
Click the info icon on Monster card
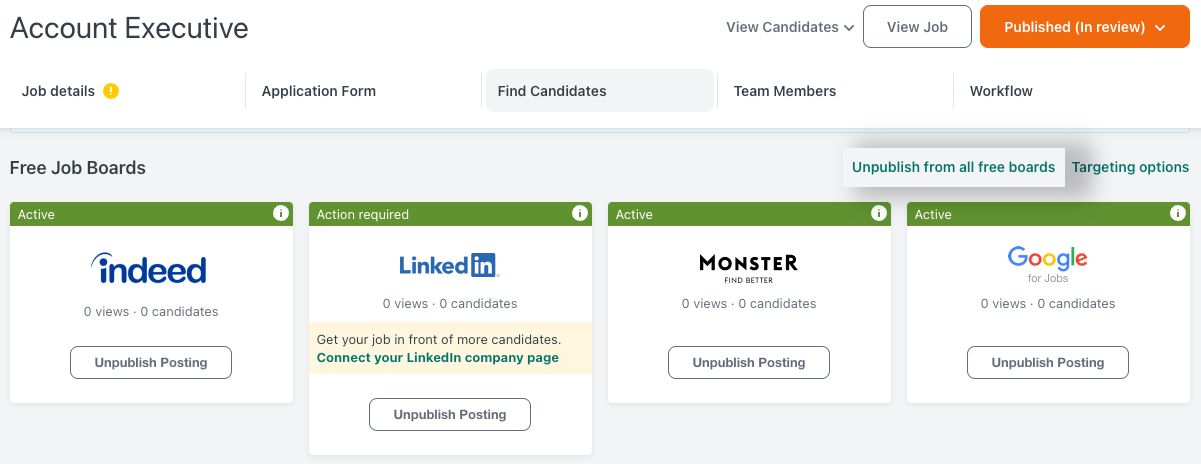pos(878,213)
